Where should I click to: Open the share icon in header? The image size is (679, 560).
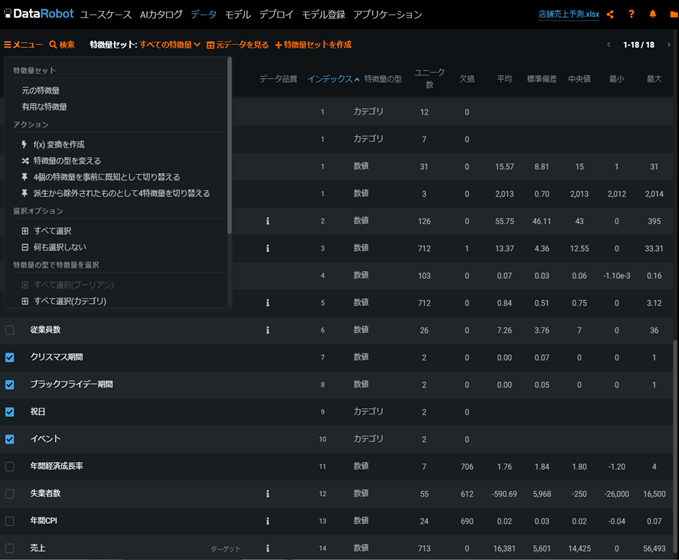click(x=610, y=14)
